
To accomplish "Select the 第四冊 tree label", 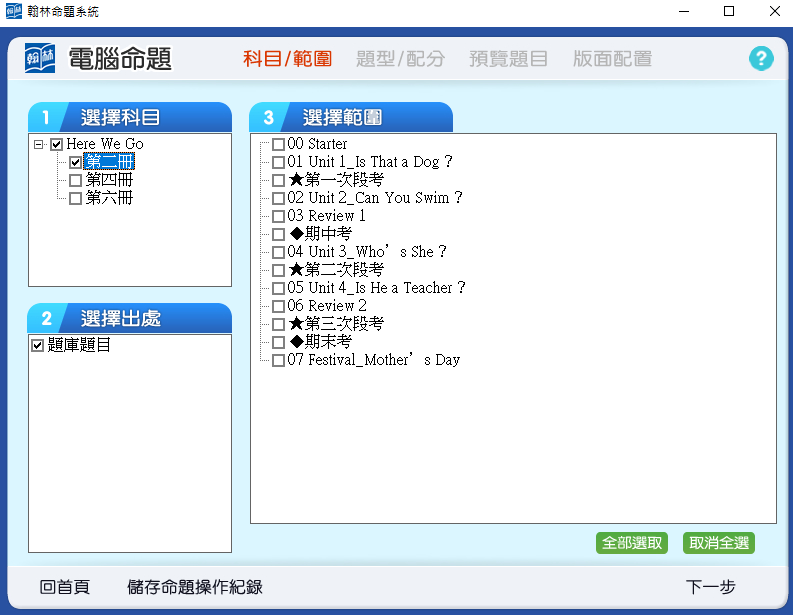I will point(109,180).
